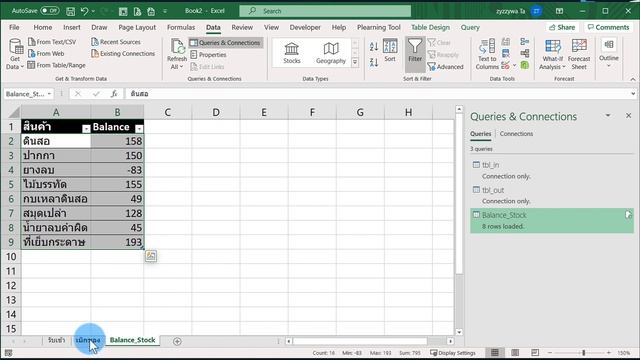Zoom out with minus button
Screen dimensions: 640x360
click(550, 353)
